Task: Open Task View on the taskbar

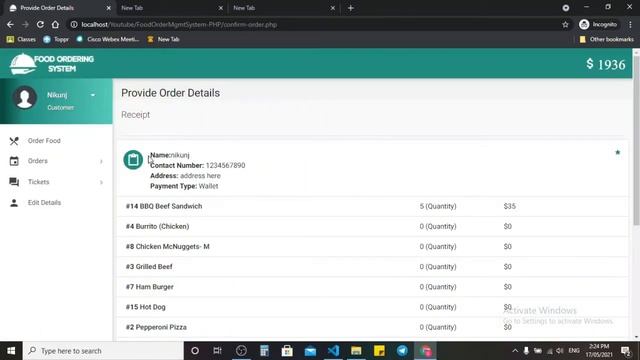Action: 218,351
